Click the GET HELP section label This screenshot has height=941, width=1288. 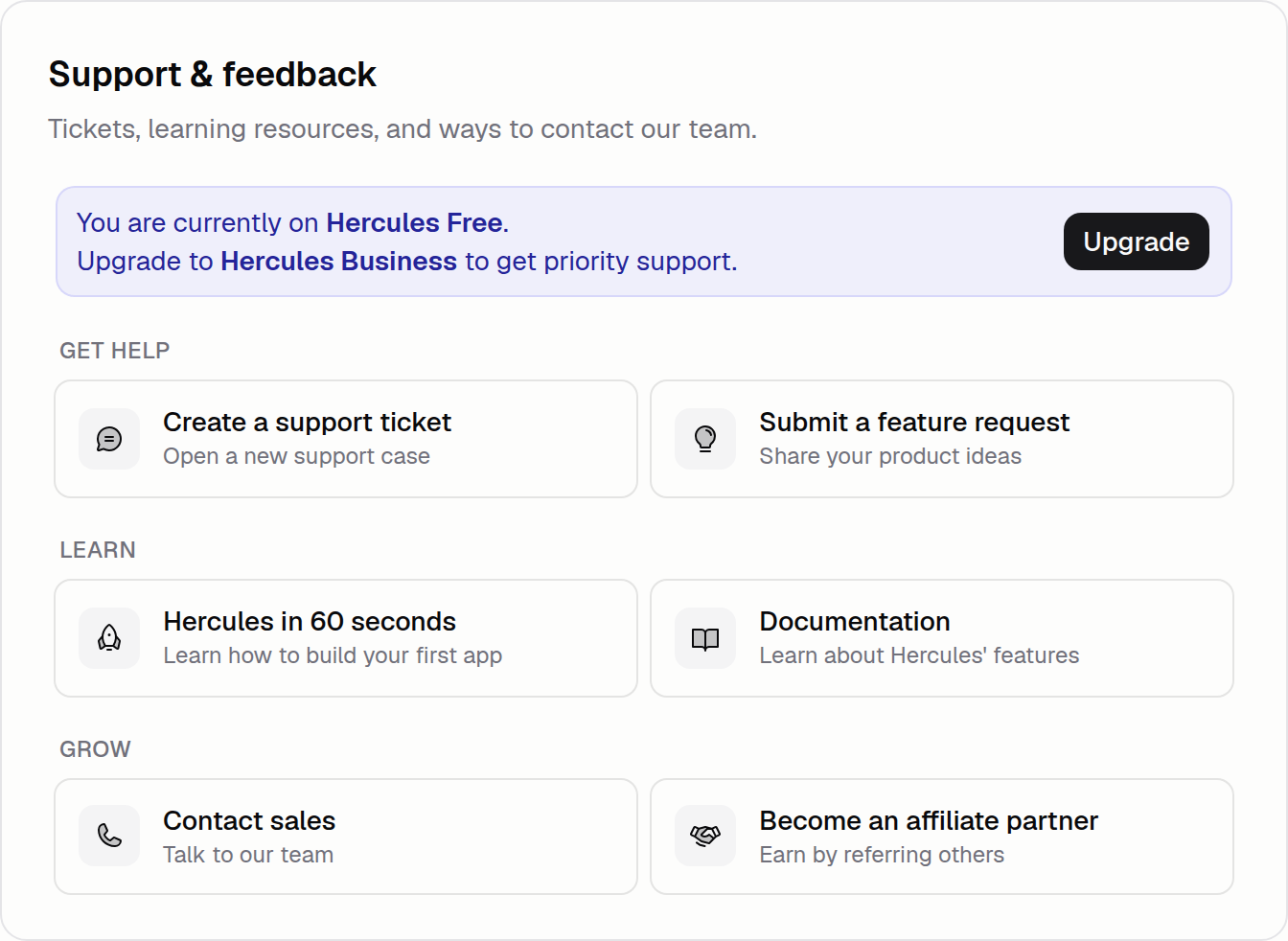coord(115,351)
